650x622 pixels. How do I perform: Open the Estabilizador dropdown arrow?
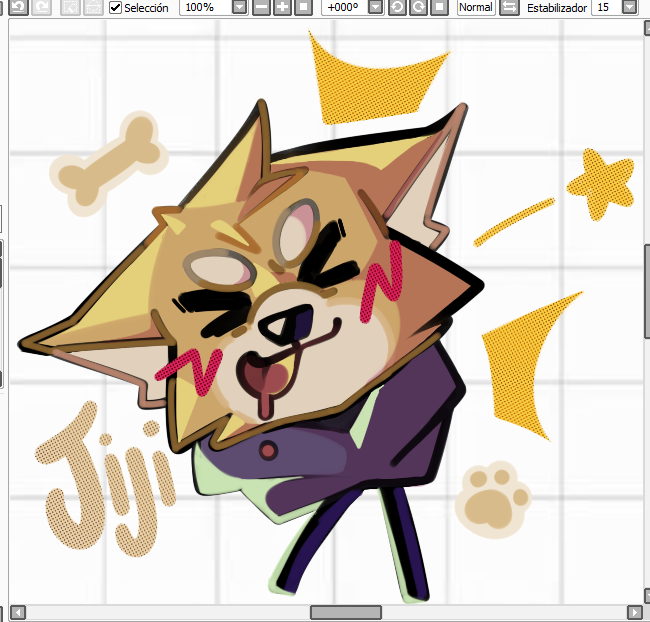pos(630,7)
